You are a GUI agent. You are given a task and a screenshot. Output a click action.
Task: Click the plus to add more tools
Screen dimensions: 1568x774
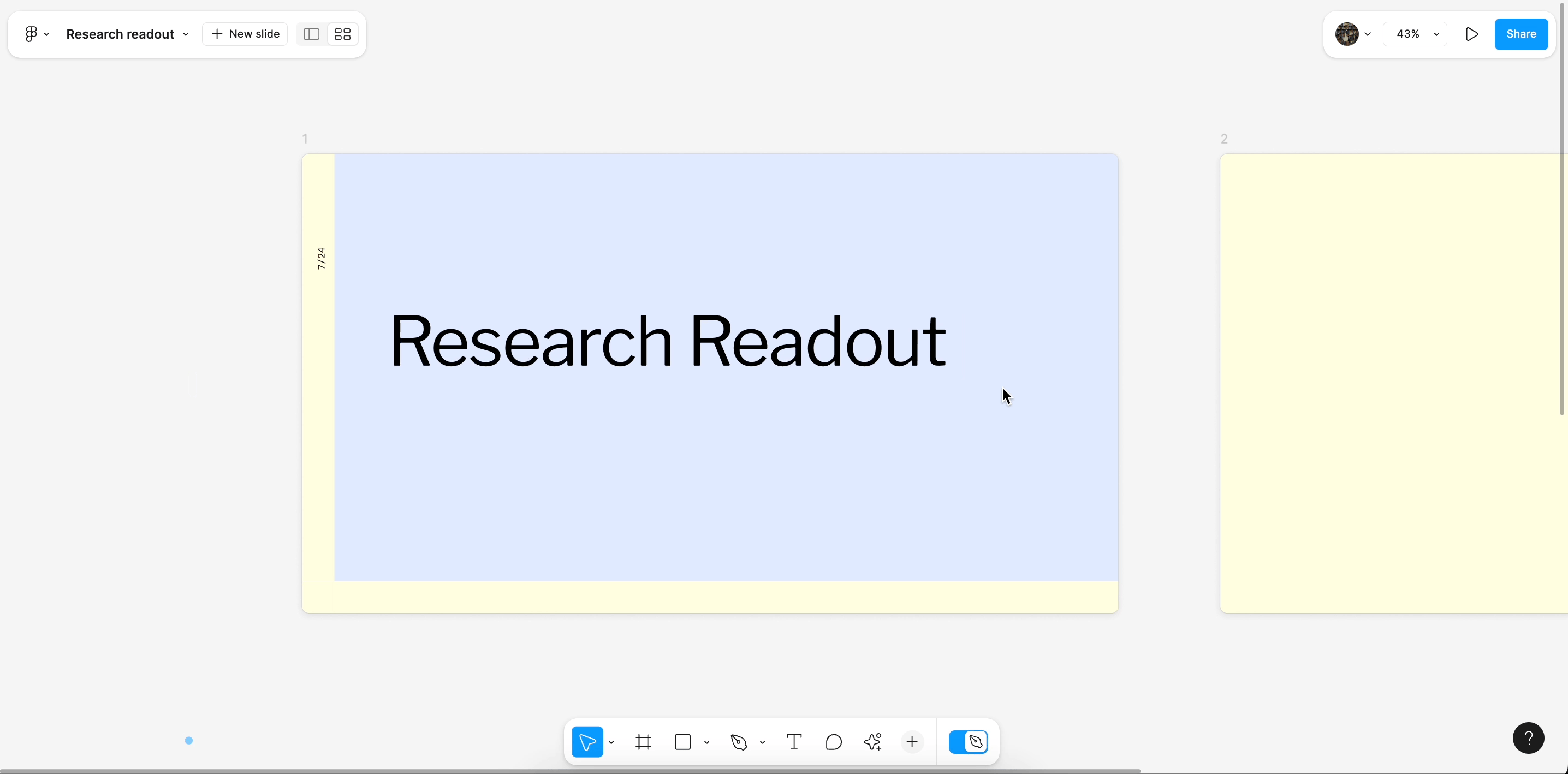pyautogui.click(x=911, y=742)
